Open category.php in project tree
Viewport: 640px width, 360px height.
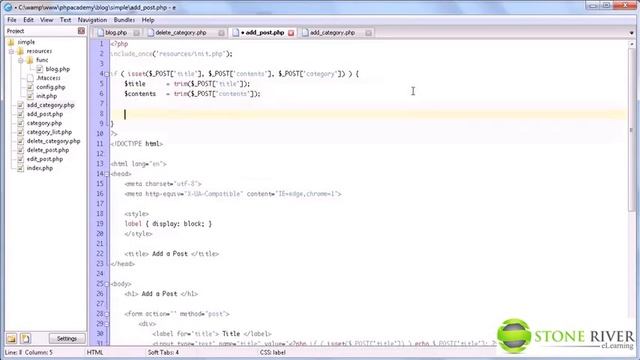tap(44, 123)
